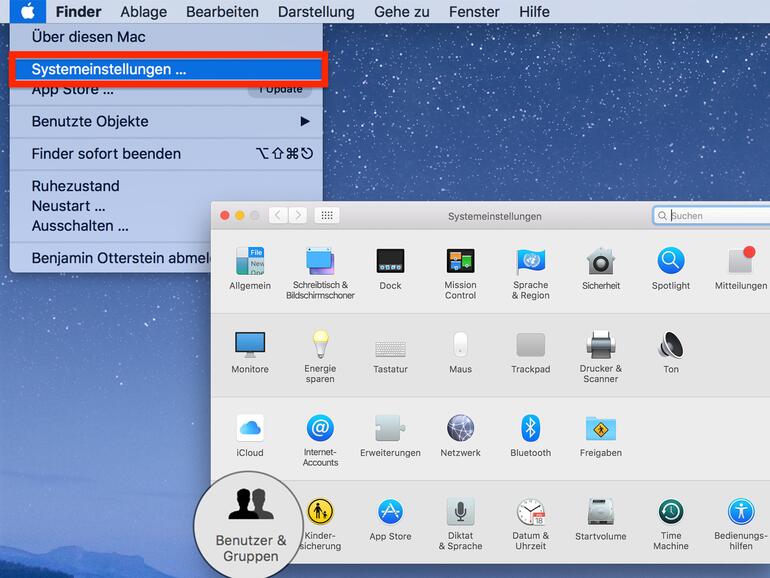Open the Dock preference pane
Screen dimensions: 770x578
[390, 268]
